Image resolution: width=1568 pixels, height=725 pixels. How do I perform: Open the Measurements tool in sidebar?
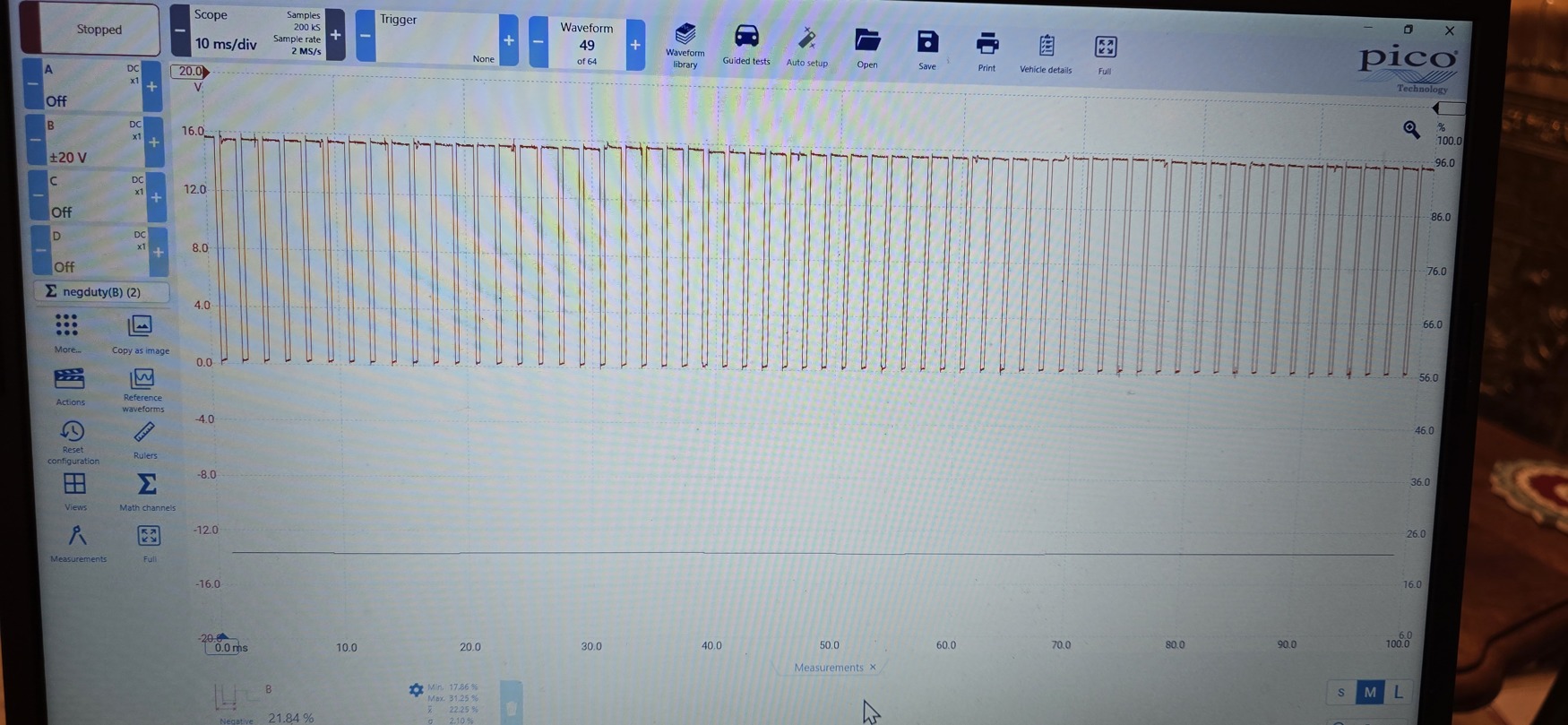tap(78, 544)
